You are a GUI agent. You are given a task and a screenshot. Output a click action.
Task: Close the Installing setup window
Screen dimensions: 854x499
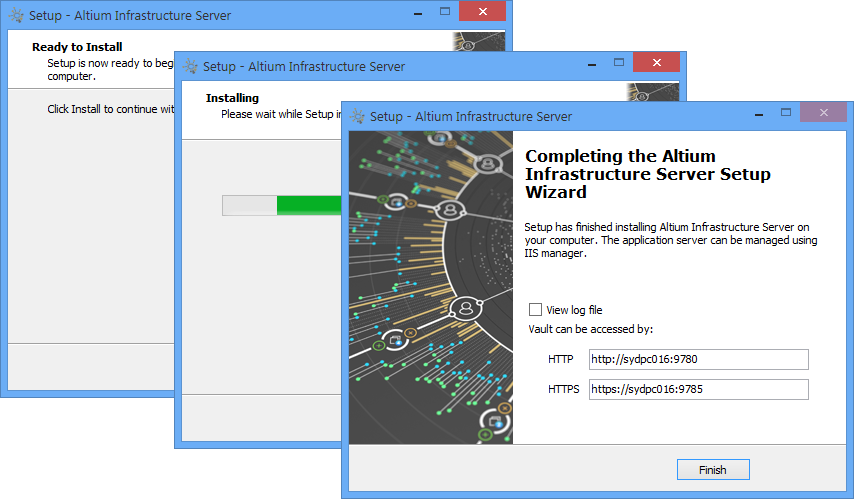pos(657,64)
